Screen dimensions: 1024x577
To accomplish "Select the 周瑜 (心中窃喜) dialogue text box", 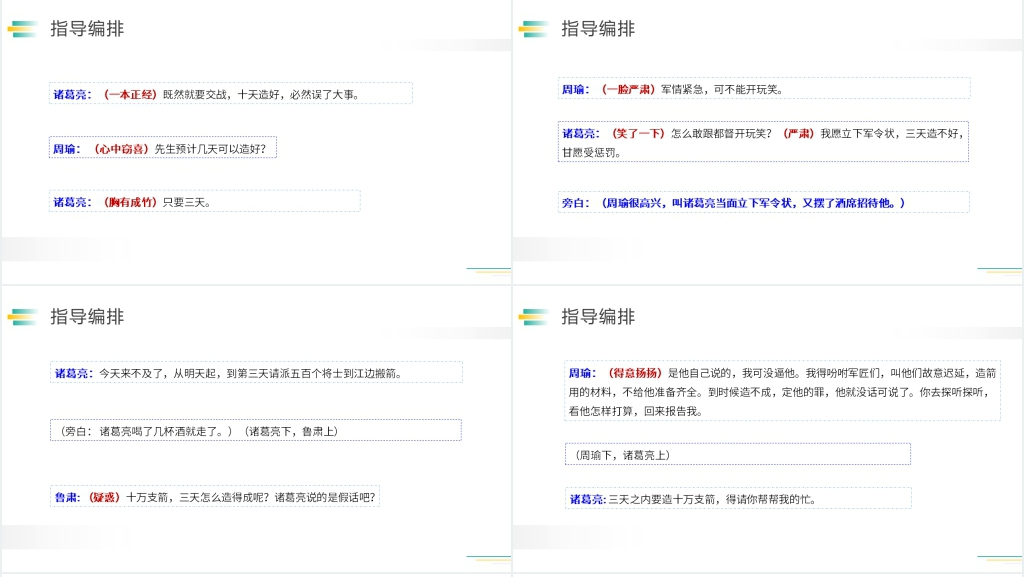I will (x=162, y=148).
